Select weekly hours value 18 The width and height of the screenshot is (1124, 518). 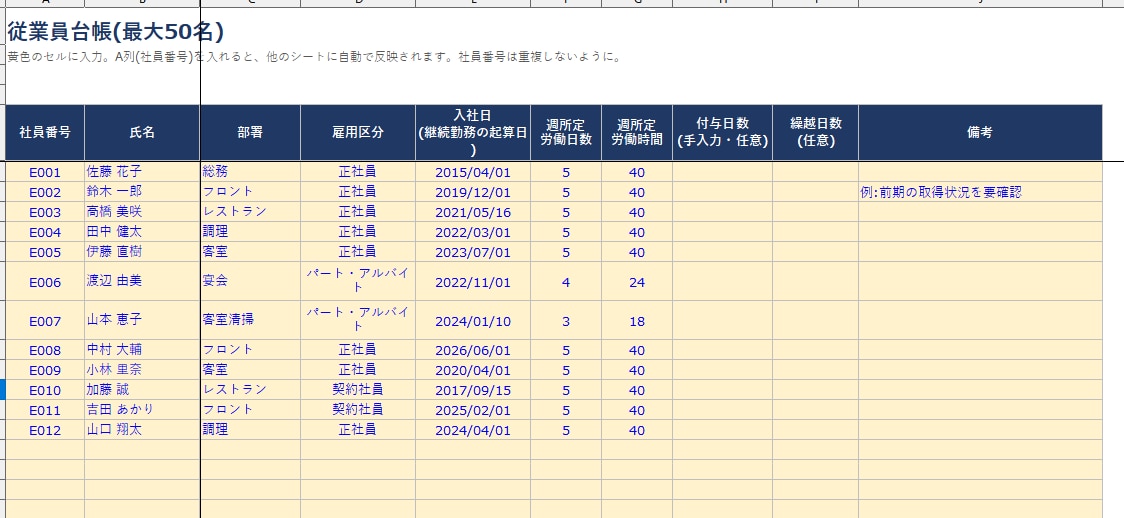(x=637, y=321)
